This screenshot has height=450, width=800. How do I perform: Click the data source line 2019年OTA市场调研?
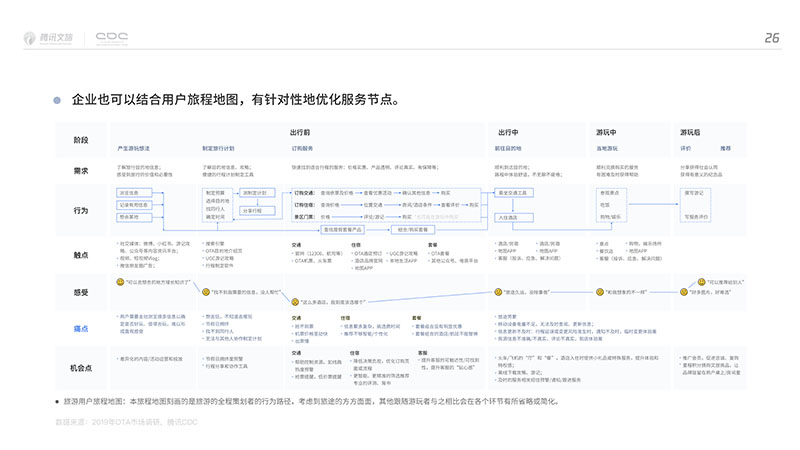point(126,422)
